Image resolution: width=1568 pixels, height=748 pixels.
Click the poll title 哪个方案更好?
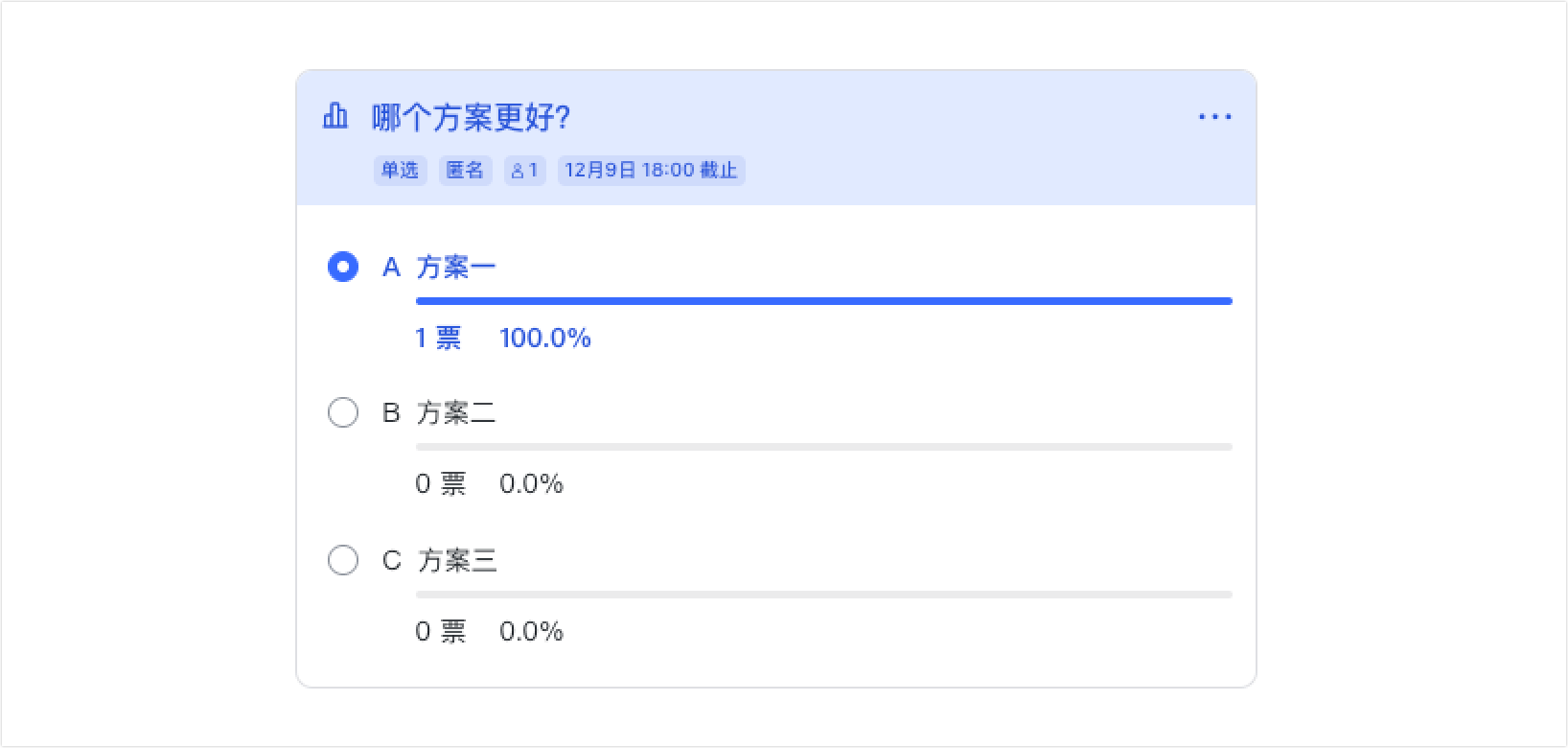click(471, 118)
